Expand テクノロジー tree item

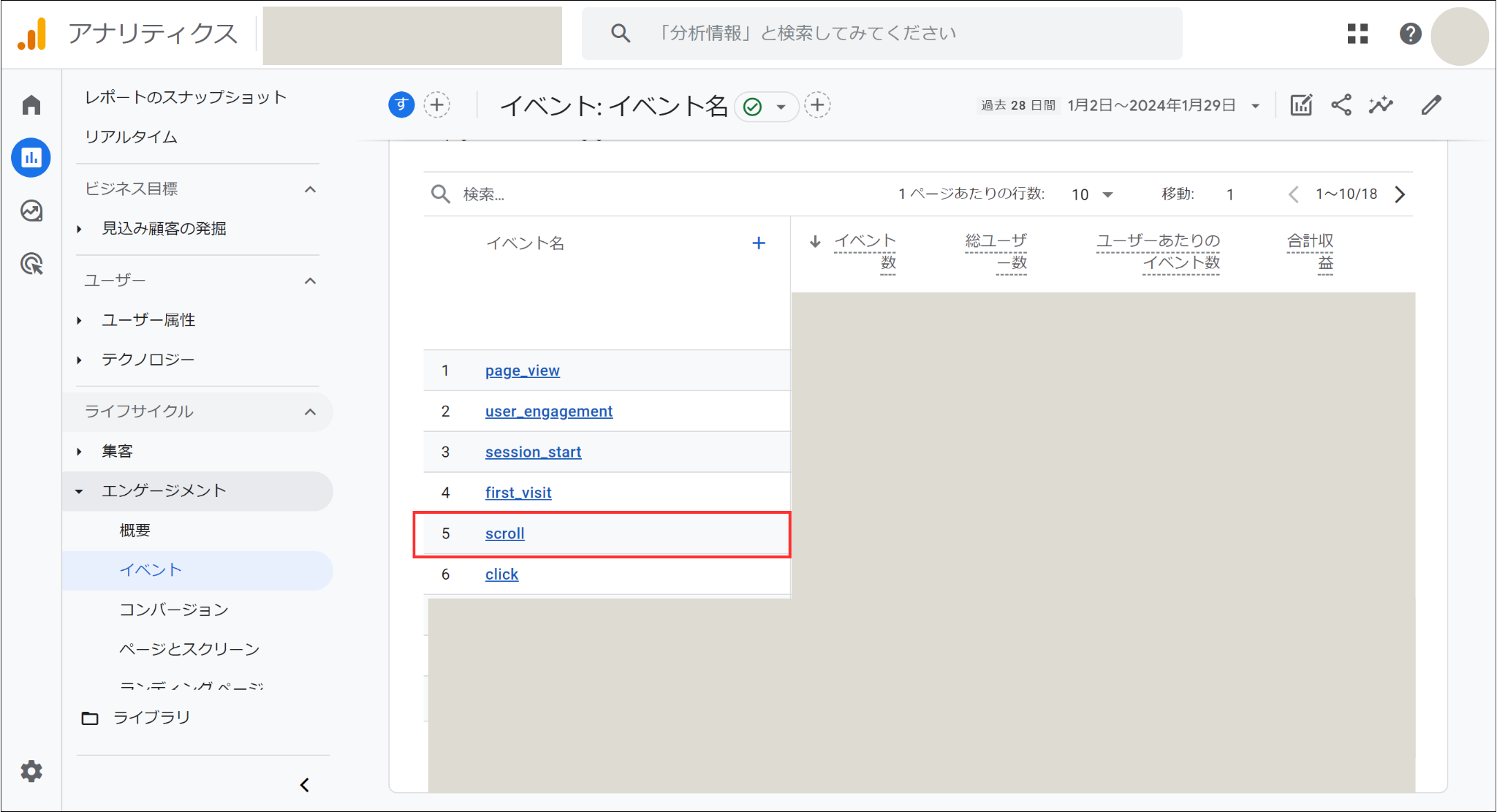tap(79, 360)
